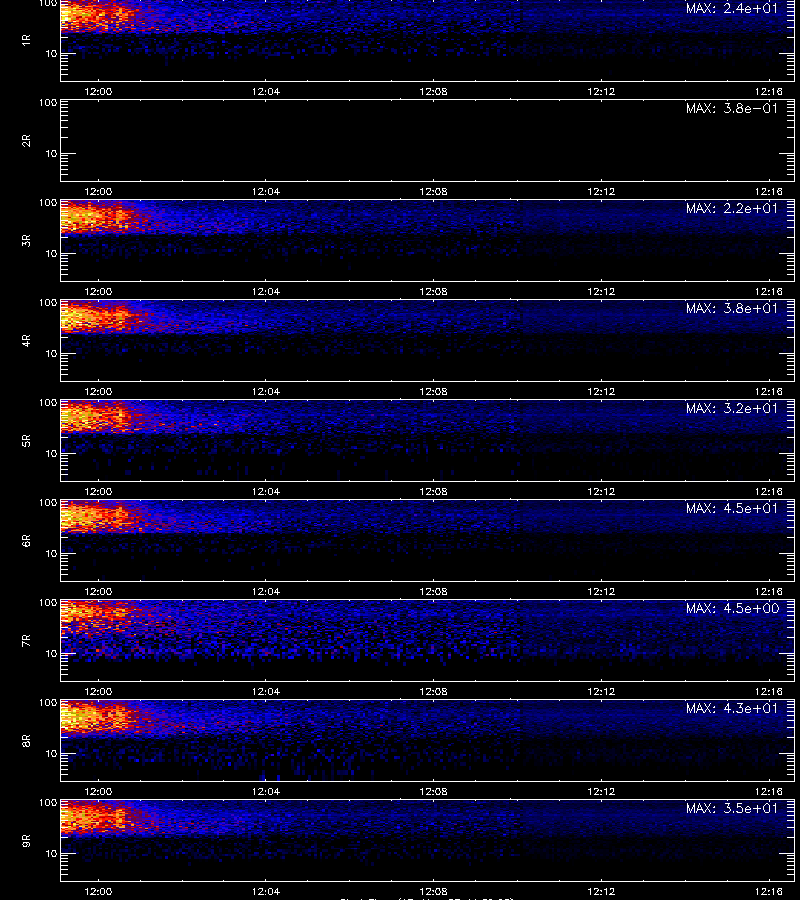Select the MAX: 3.8e-01 readout
The width and height of the screenshot is (800, 900).
click(732, 108)
